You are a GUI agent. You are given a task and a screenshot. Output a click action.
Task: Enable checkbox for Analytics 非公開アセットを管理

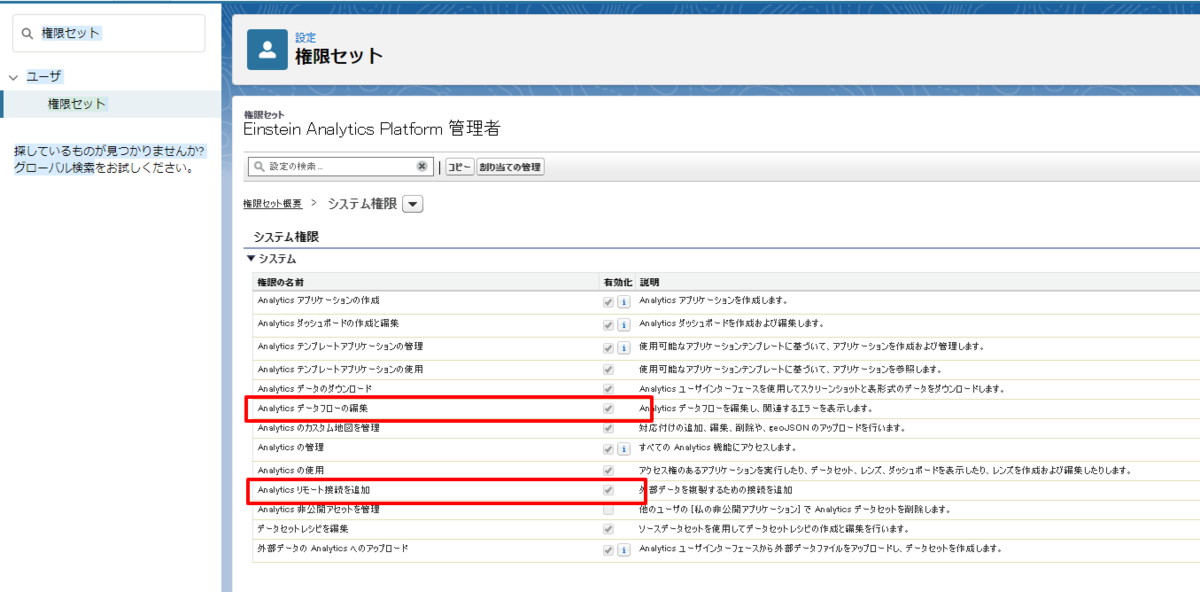[608, 510]
